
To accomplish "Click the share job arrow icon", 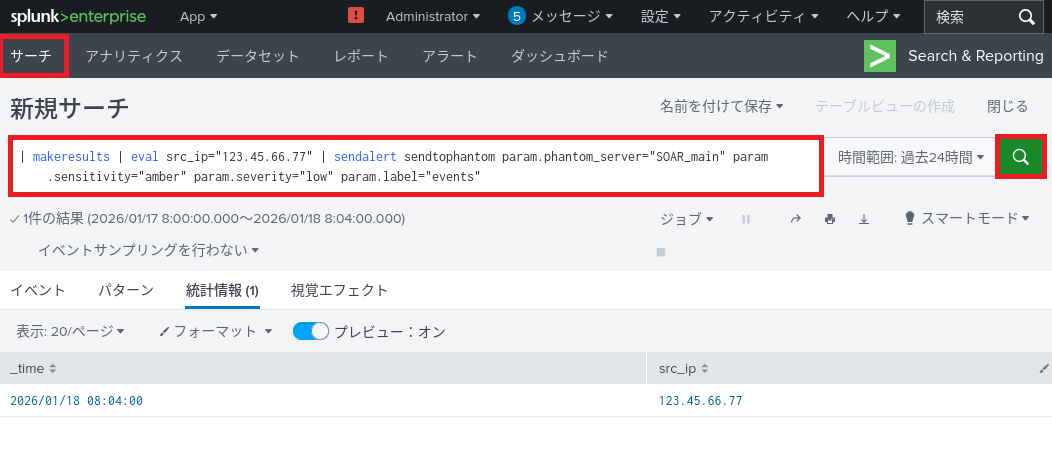I will coord(796,219).
